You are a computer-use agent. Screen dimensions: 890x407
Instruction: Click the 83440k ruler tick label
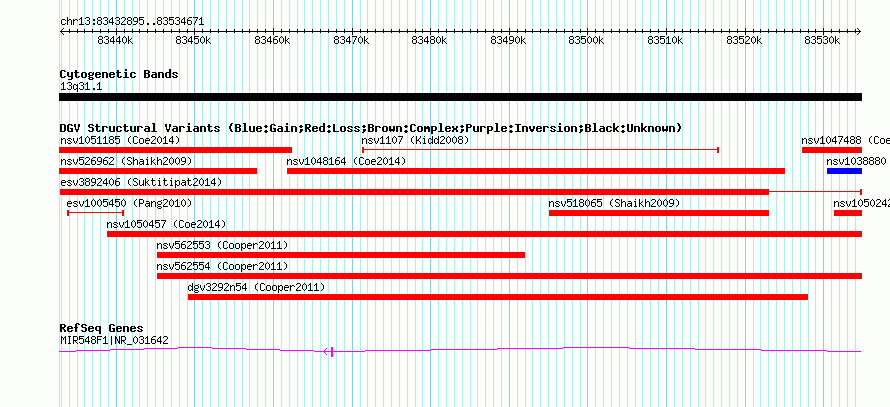116,40
